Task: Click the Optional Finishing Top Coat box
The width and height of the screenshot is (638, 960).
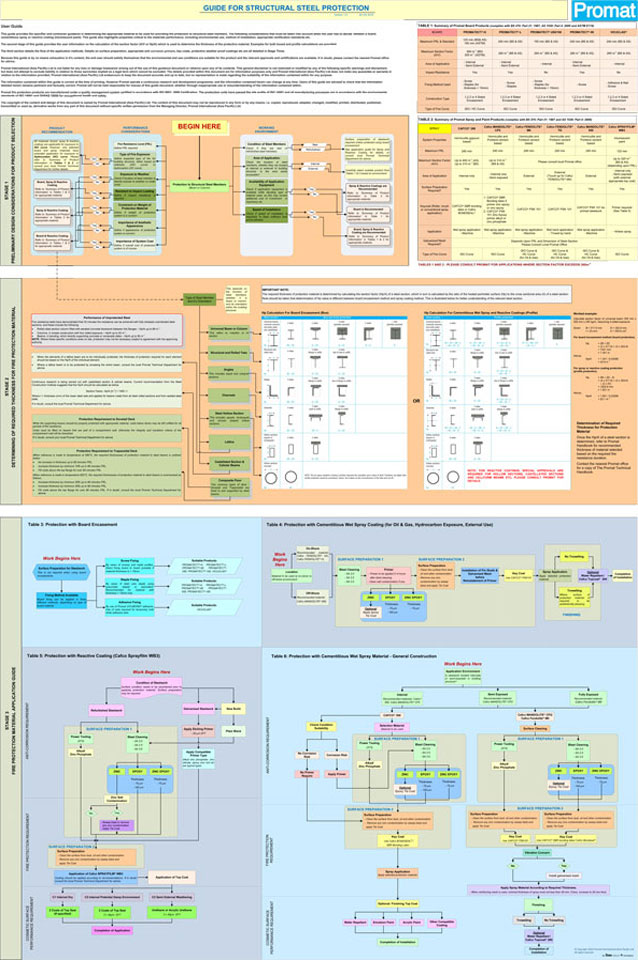Action: pos(398,903)
